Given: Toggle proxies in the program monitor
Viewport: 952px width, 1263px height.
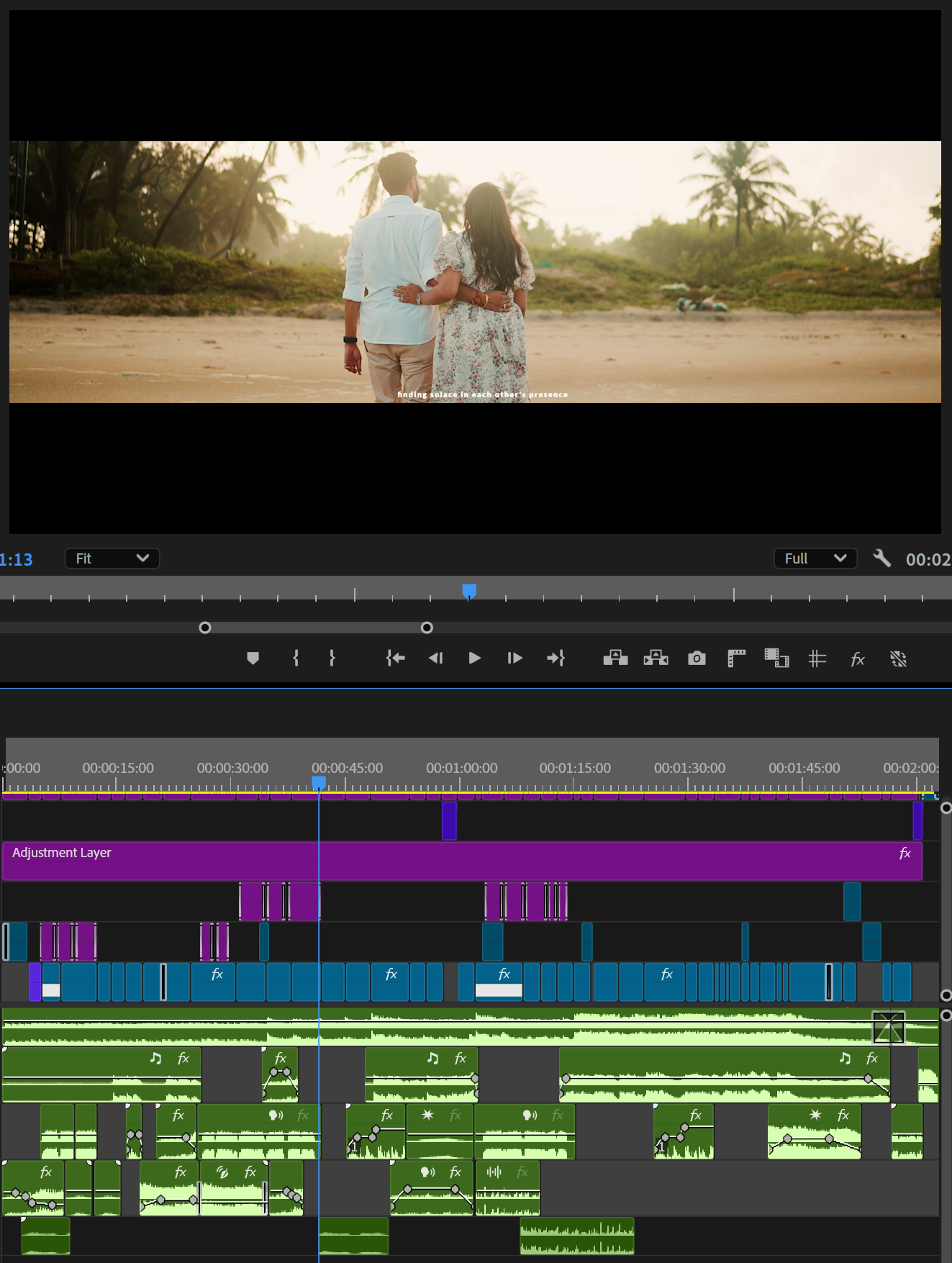Looking at the screenshot, I should [898, 658].
